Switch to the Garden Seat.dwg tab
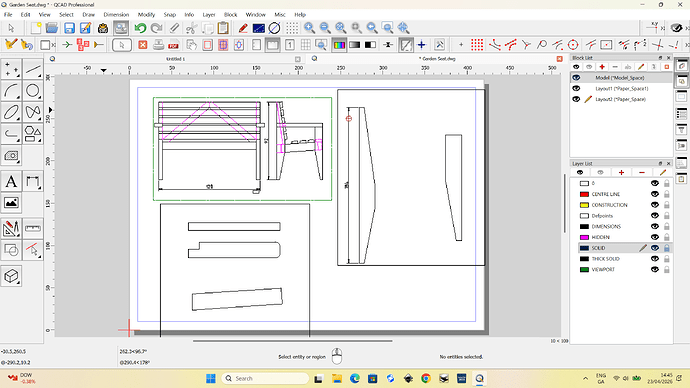Screen dimensions: 690x388 point(437,59)
